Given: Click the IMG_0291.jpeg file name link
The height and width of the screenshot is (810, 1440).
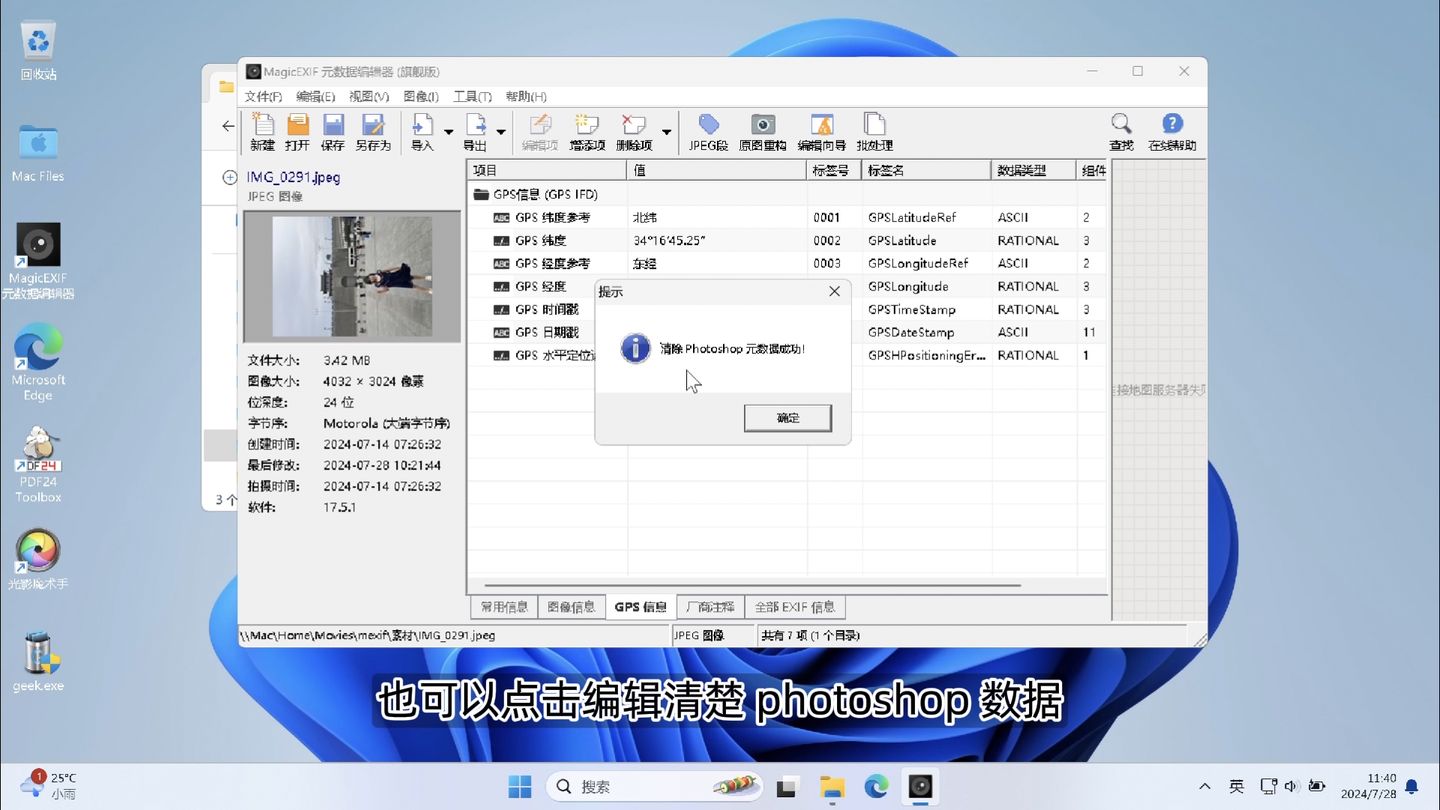Looking at the screenshot, I should click(294, 177).
